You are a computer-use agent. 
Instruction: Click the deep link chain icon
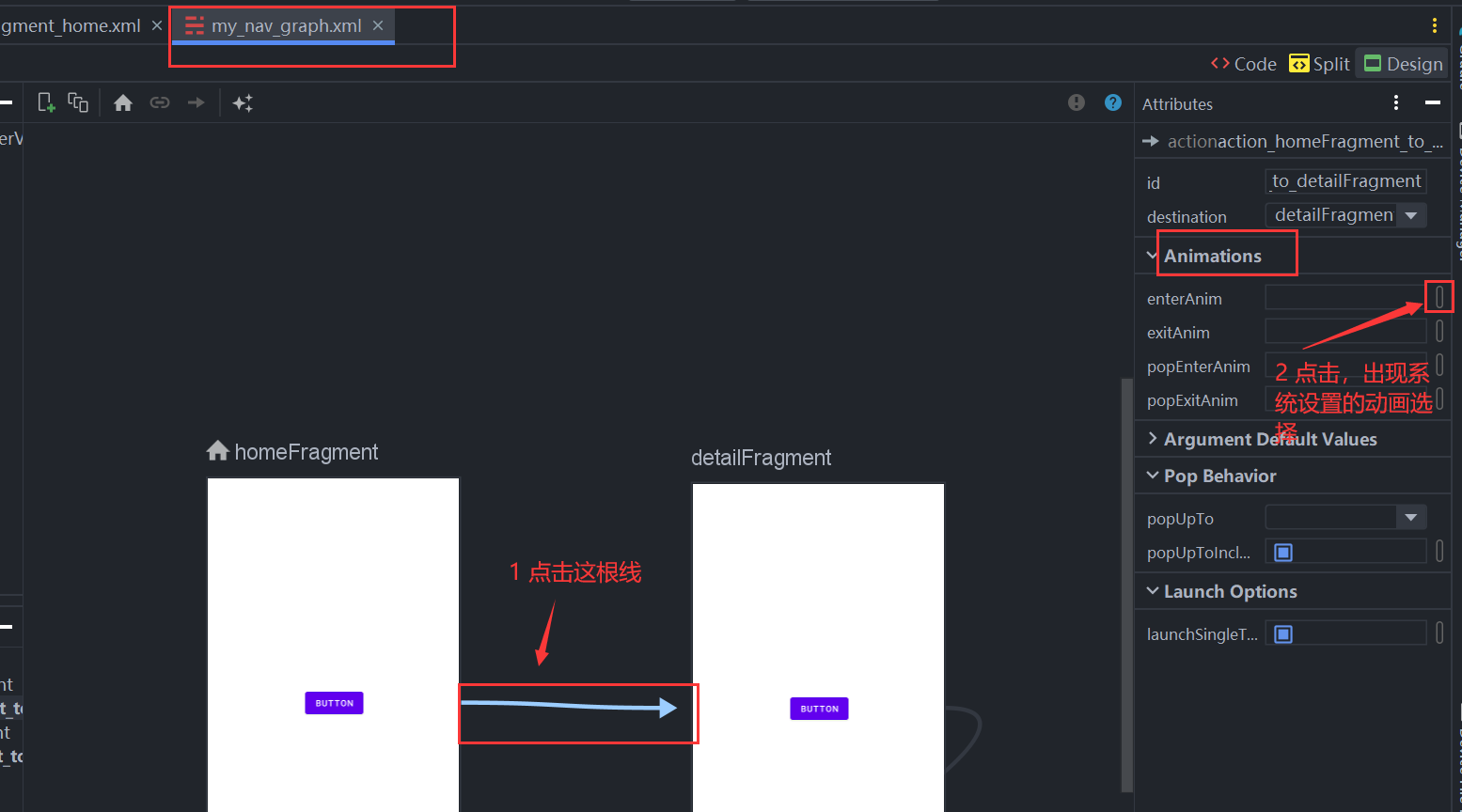[x=160, y=102]
